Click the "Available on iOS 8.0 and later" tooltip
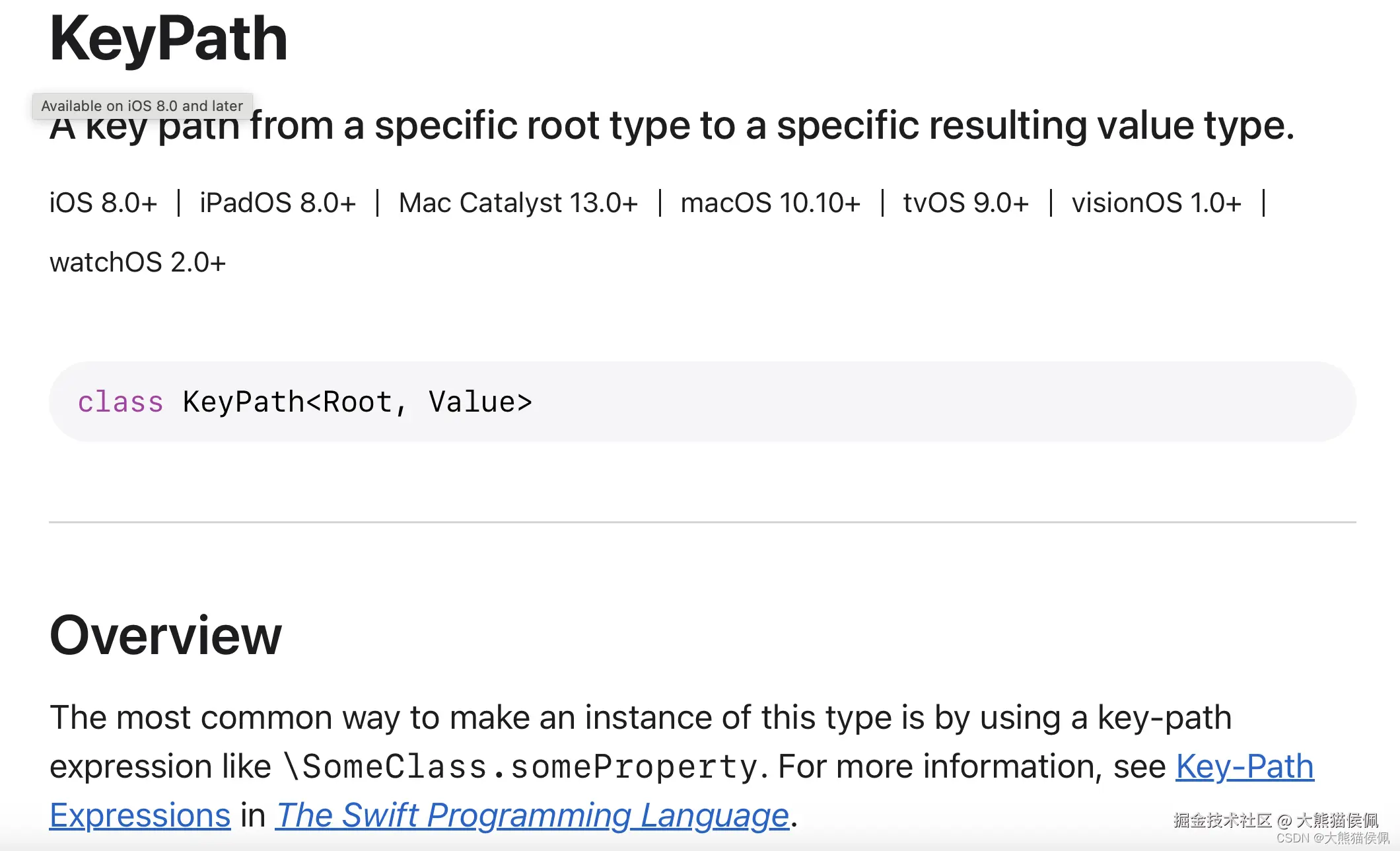This screenshot has height=851, width=1400. click(x=142, y=106)
